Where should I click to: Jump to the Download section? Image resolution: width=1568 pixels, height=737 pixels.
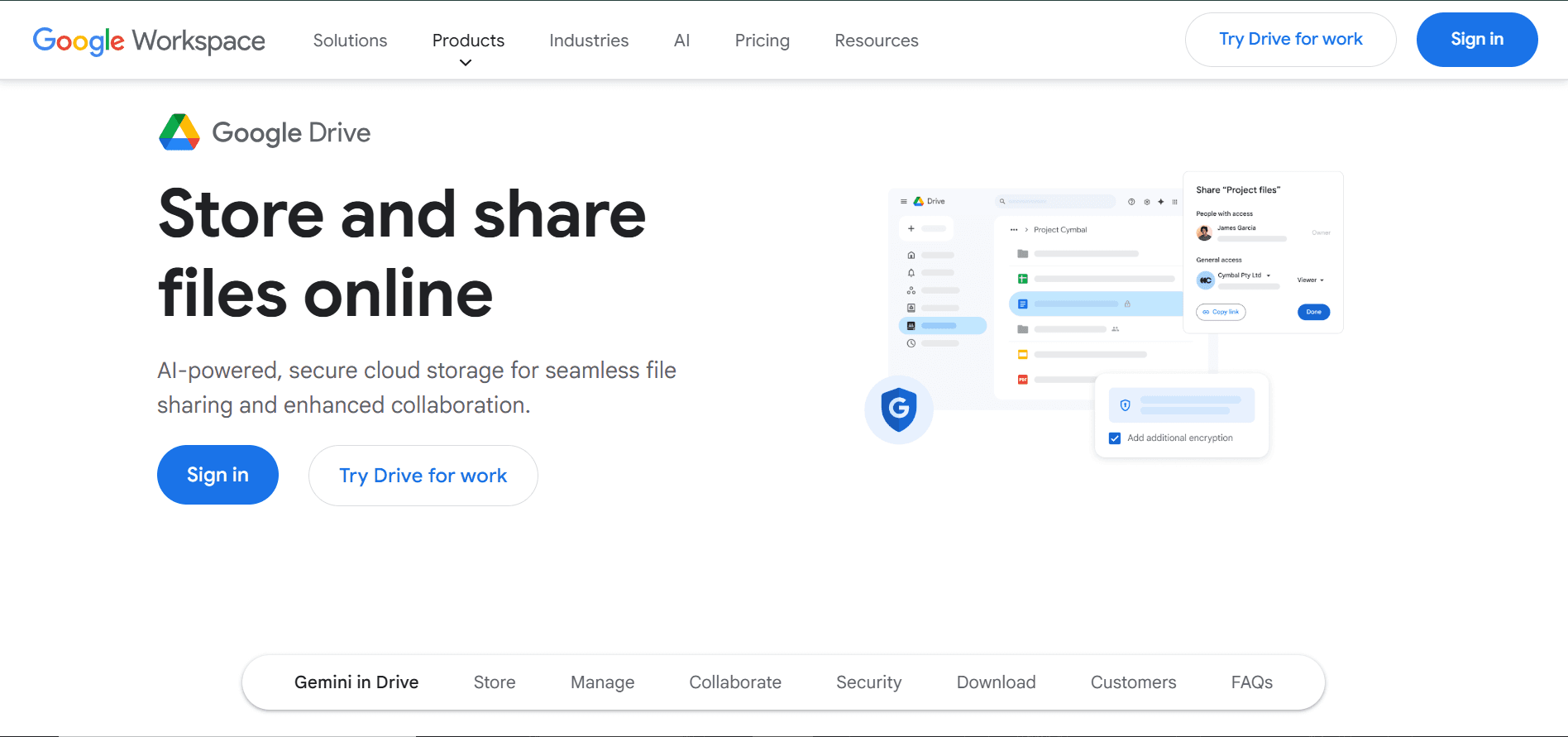point(996,682)
